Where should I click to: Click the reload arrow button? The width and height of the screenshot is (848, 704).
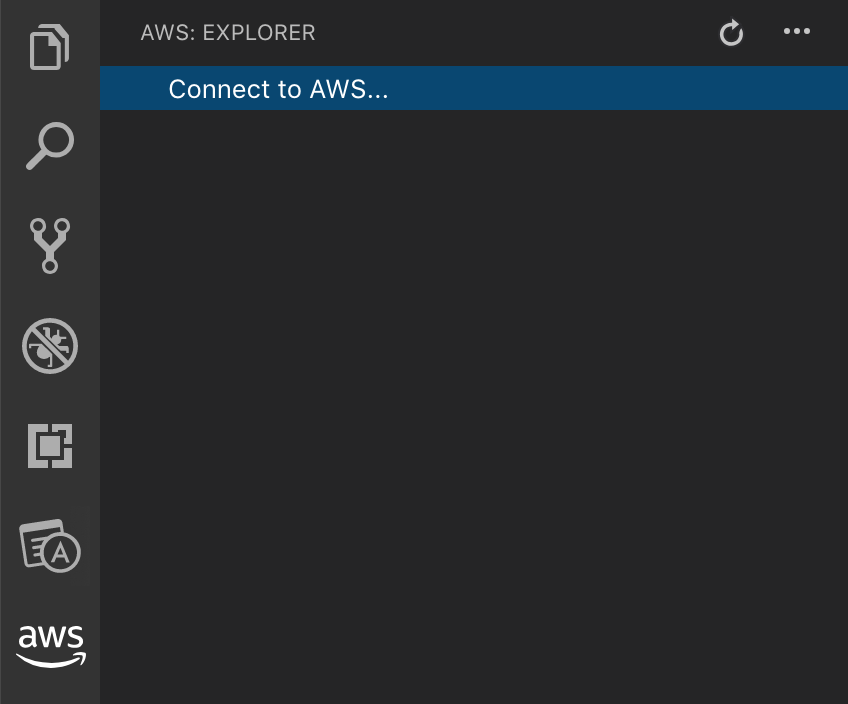(x=731, y=32)
